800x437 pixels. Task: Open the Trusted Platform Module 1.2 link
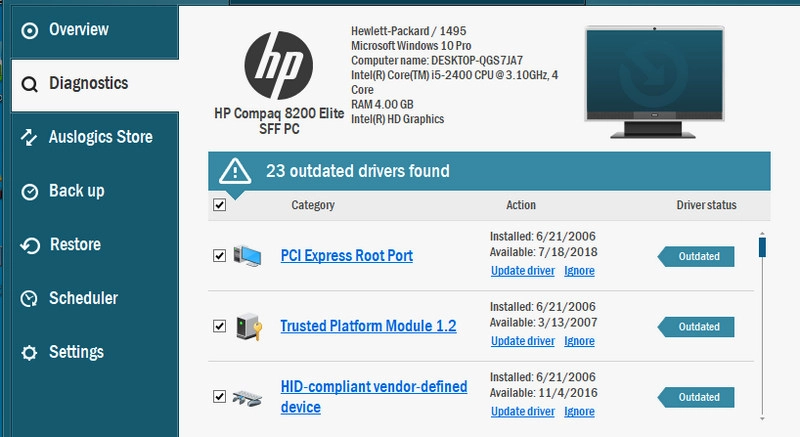pos(368,326)
